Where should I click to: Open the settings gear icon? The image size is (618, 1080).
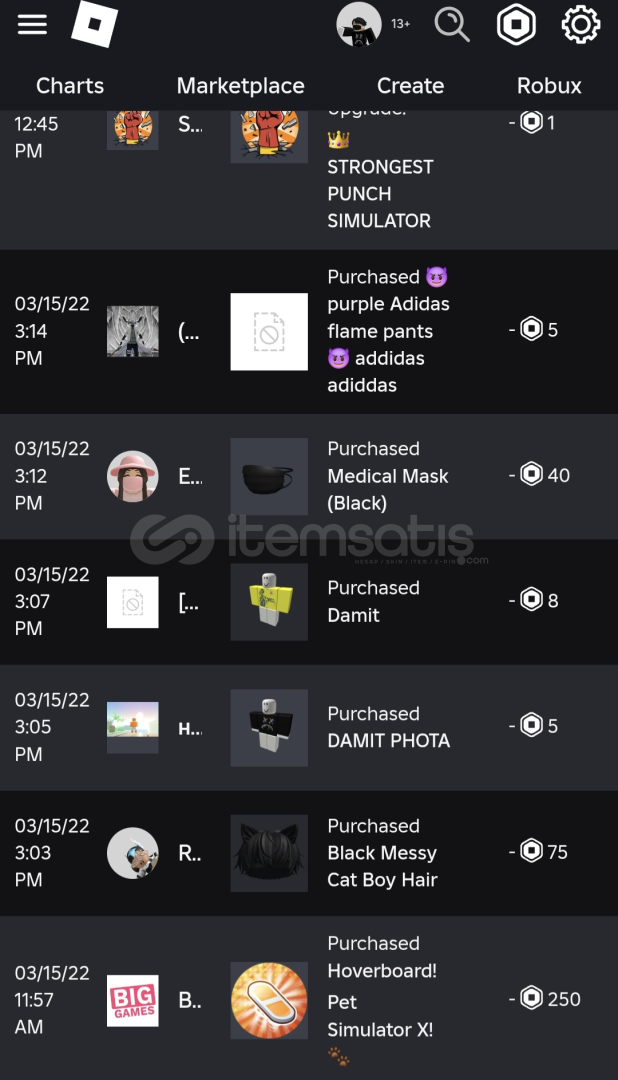click(x=581, y=25)
